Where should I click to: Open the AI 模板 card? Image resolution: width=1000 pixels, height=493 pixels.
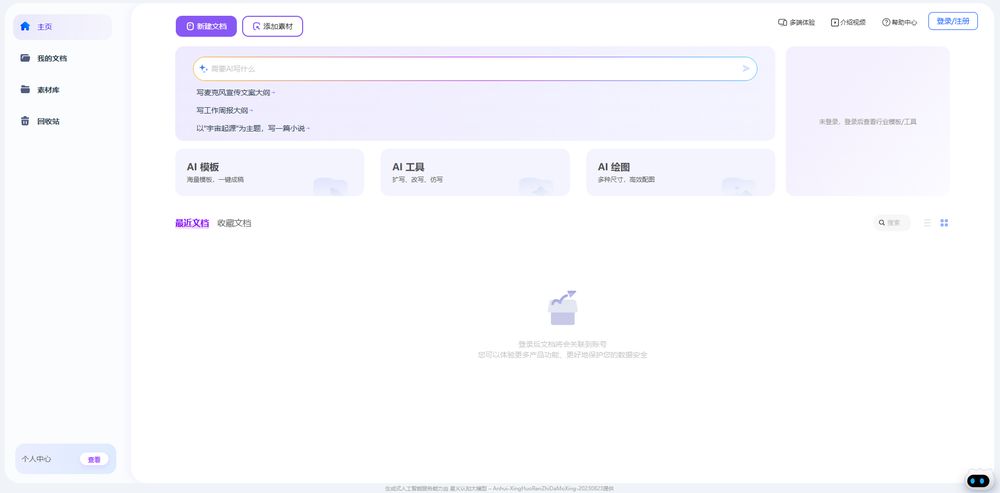pos(269,172)
